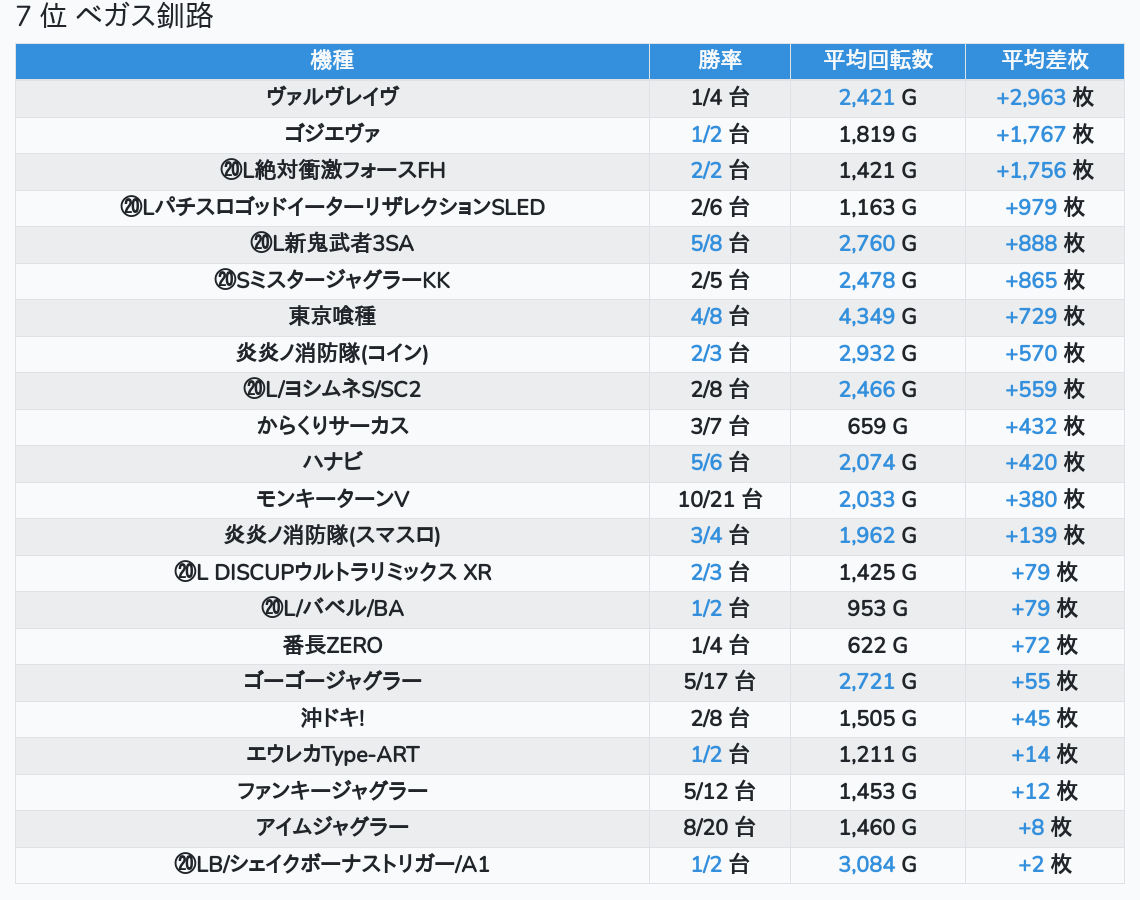Click the 10/21 台 win rate cell
Image resolution: width=1140 pixels, height=900 pixels.
[x=719, y=499]
